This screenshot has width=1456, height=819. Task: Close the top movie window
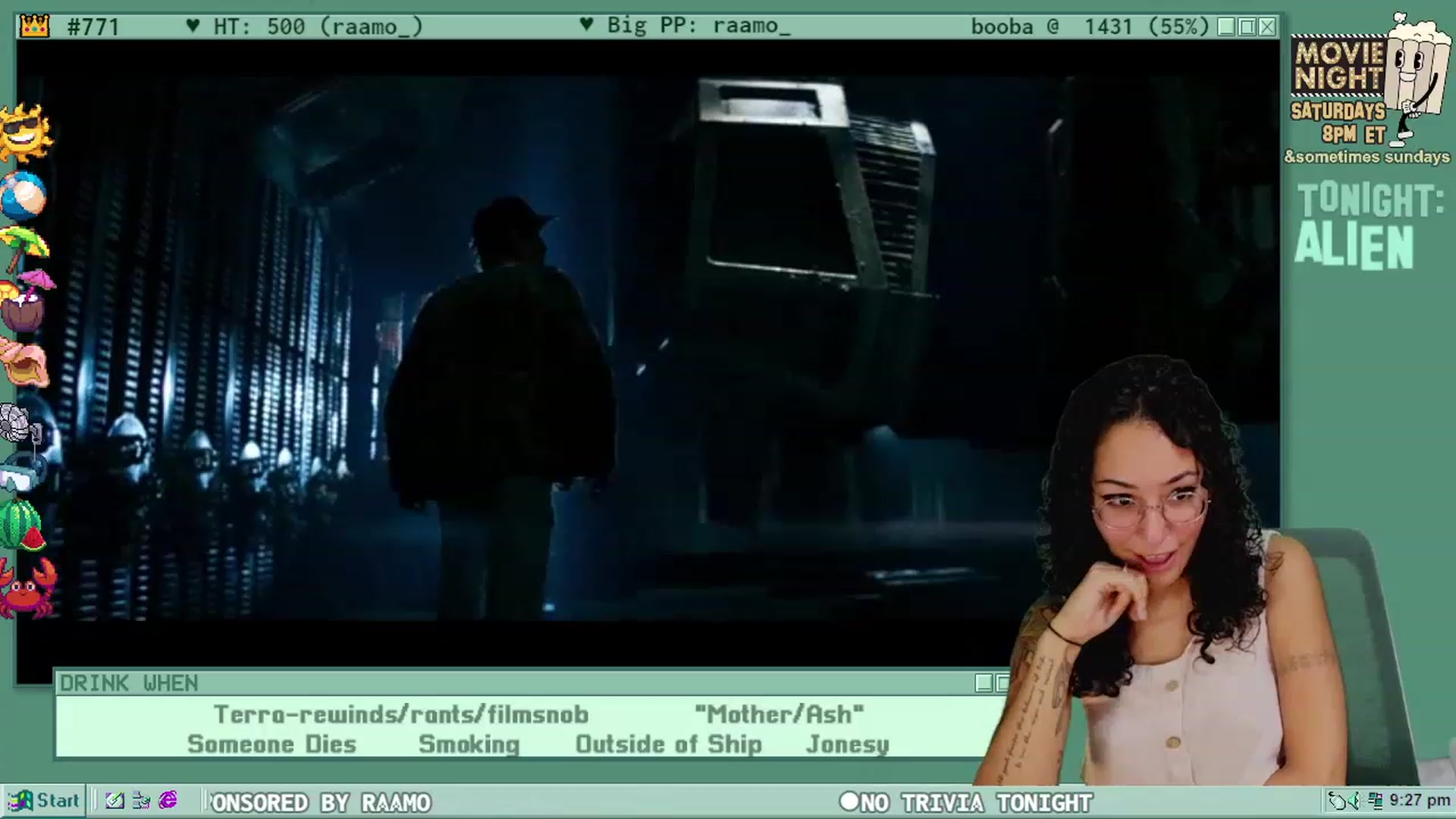coord(1267,27)
